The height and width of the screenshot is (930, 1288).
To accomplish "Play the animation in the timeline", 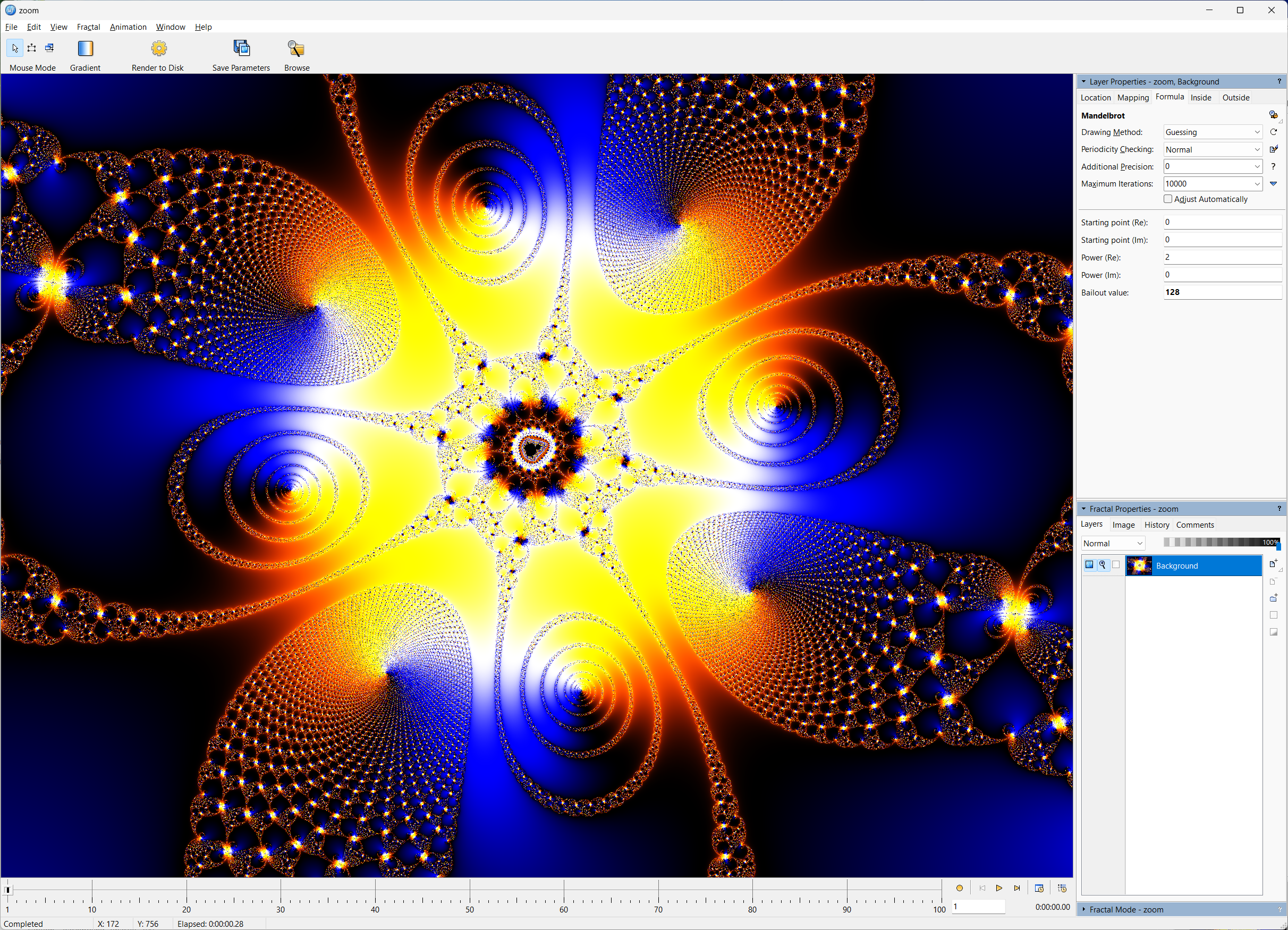I will click(x=998, y=888).
